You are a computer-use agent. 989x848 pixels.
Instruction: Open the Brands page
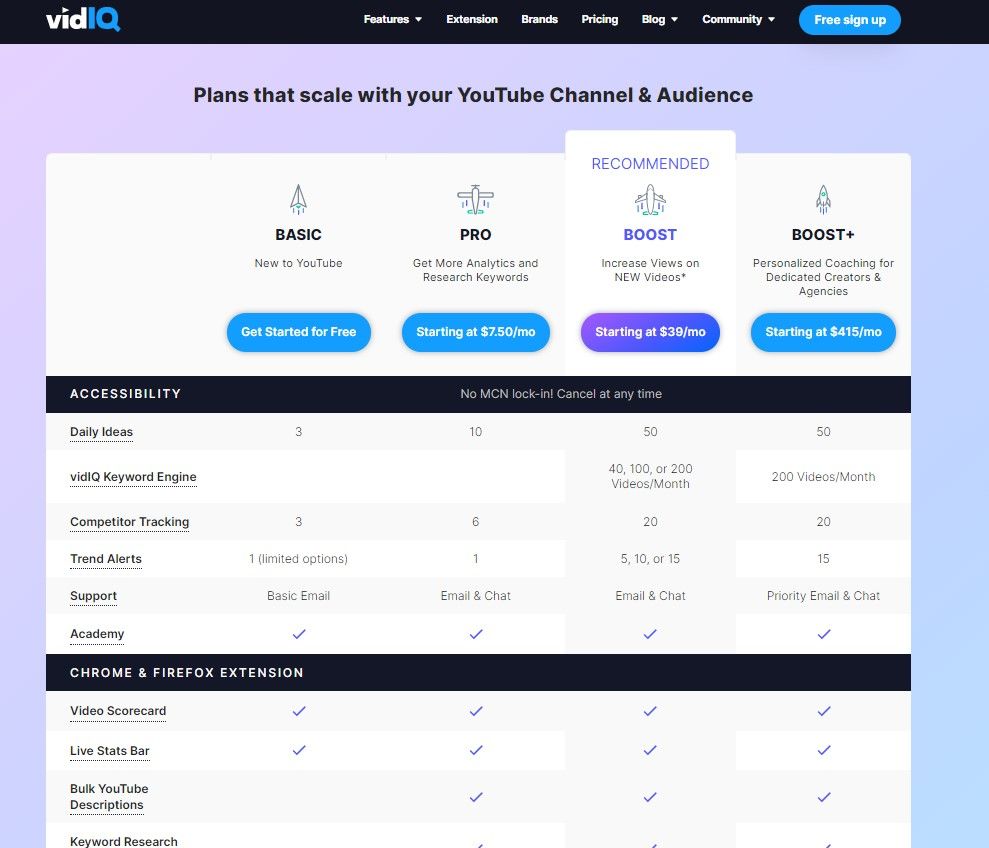539,20
